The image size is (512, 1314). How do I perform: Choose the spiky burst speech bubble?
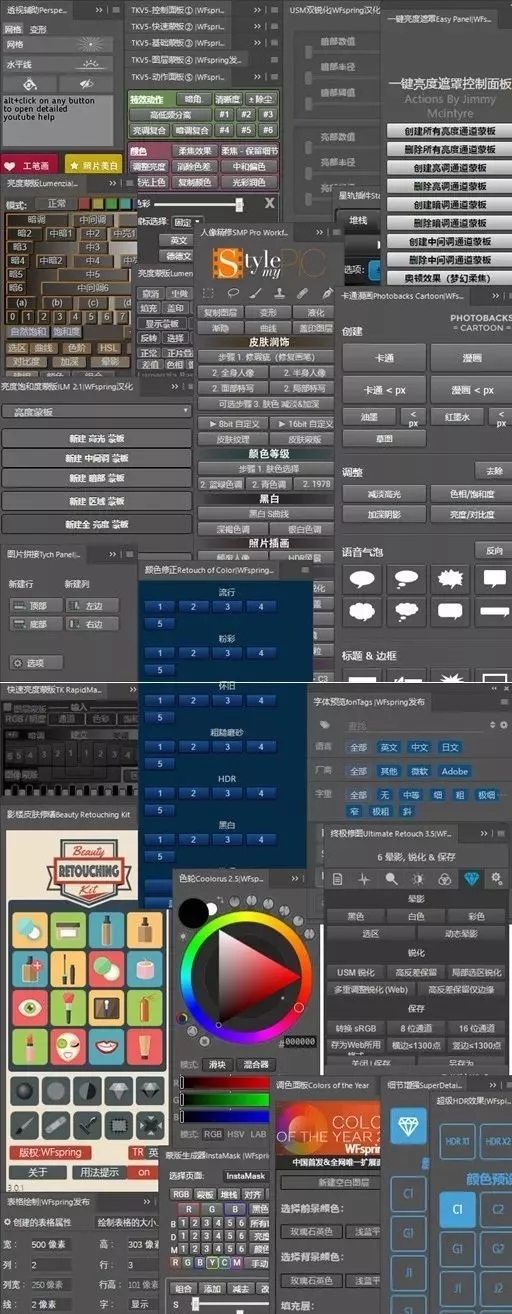[x=450, y=577]
